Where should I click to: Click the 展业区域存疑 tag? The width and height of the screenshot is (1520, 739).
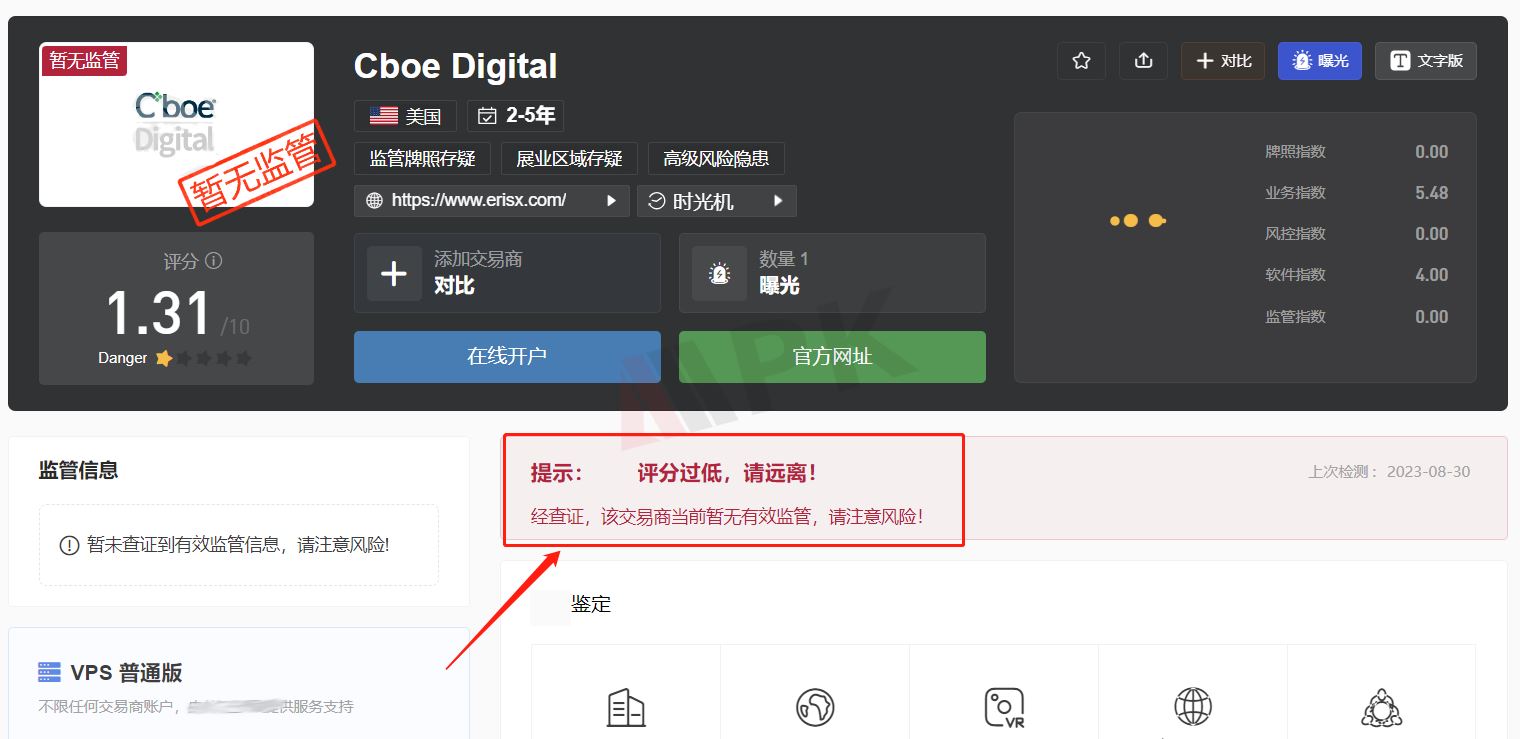[x=569, y=158]
